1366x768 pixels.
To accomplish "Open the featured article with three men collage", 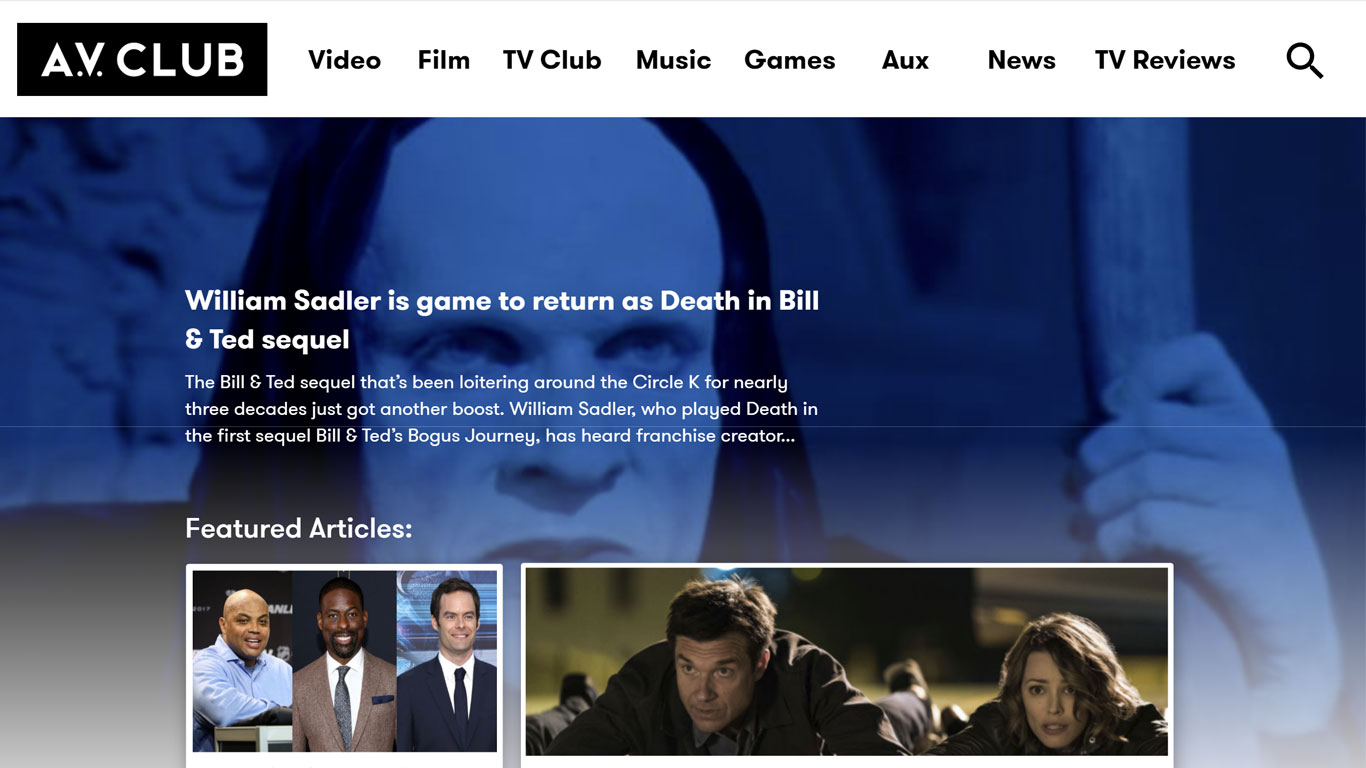I will tap(344, 662).
